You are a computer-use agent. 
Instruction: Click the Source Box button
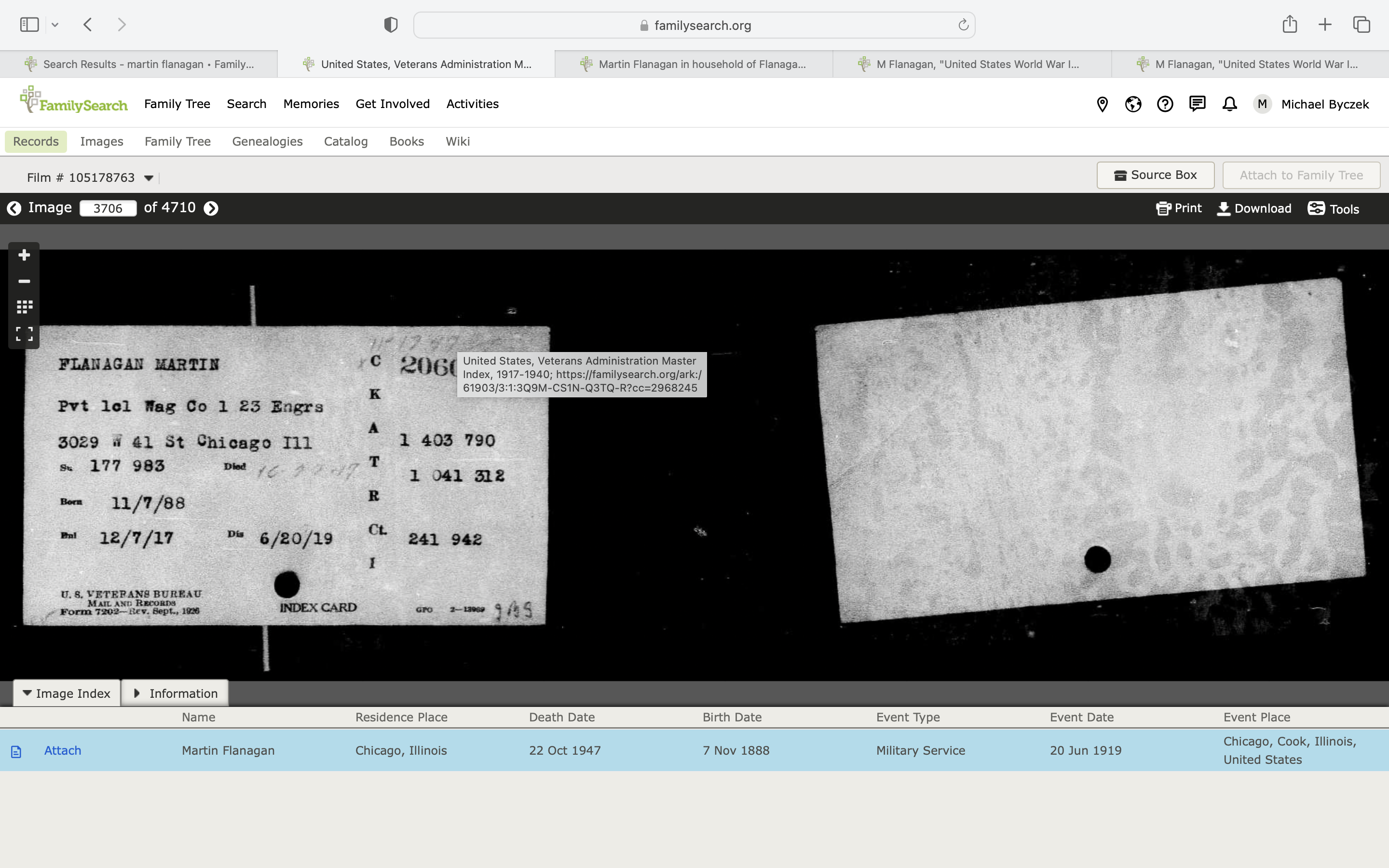tap(1155, 175)
